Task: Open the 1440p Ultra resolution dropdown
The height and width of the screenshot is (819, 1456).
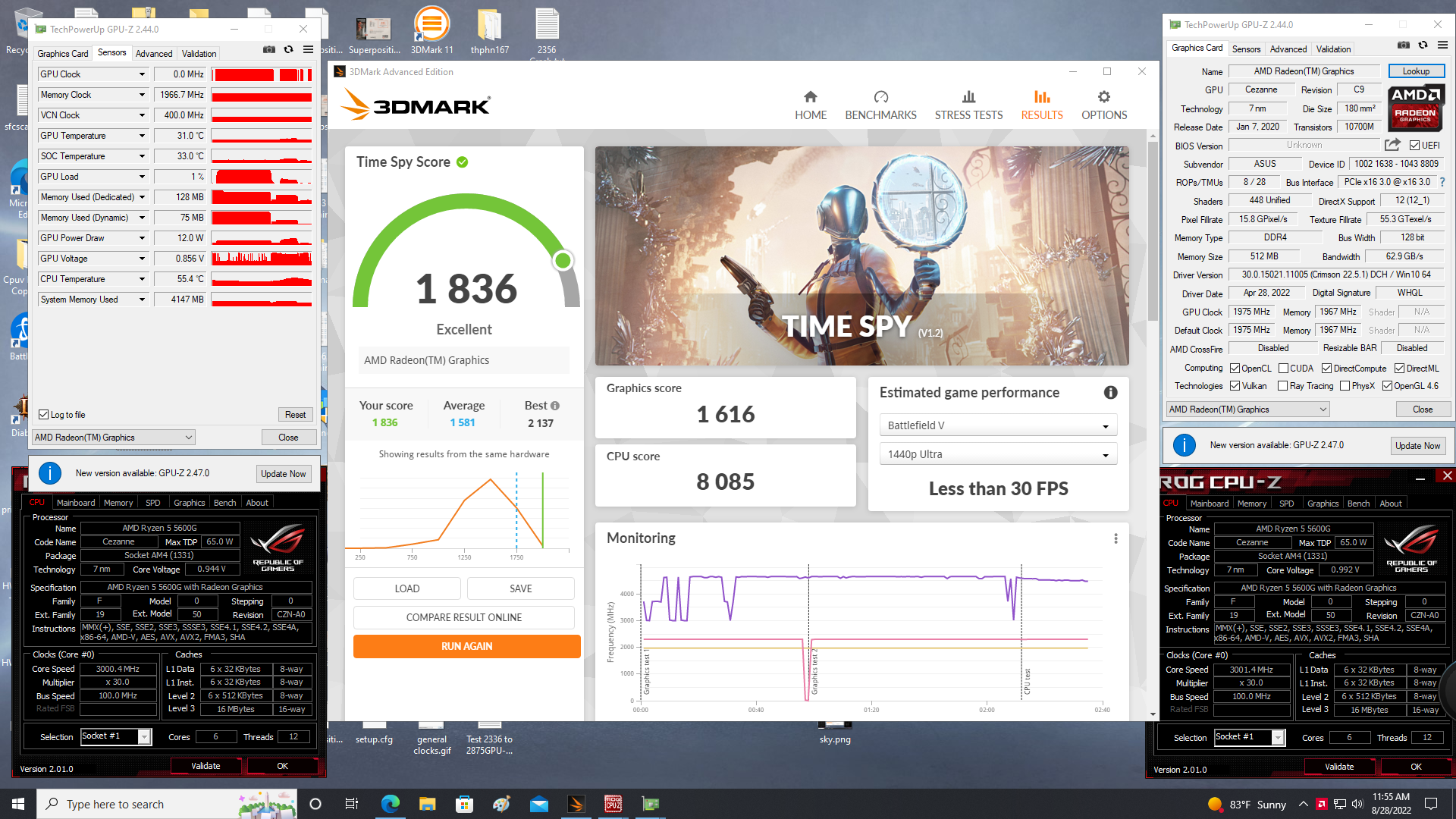Action: 998,454
